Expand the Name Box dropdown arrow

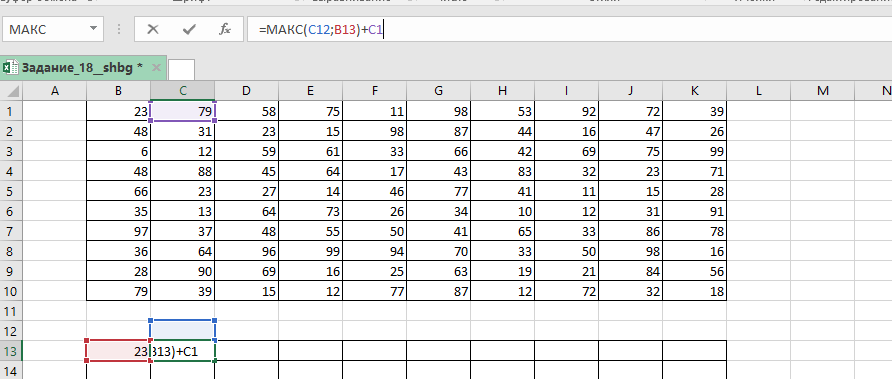click(93, 30)
